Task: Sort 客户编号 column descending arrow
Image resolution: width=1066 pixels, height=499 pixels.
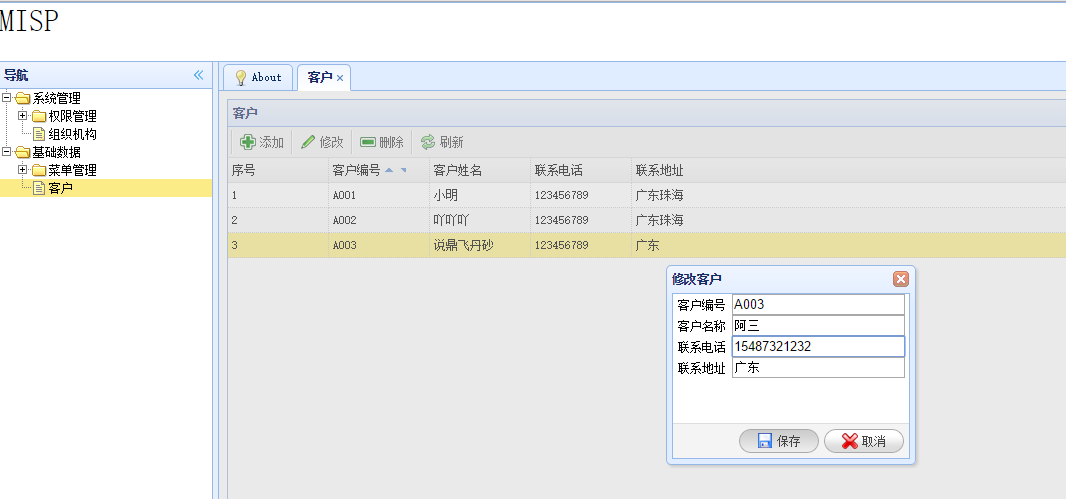Action: click(403, 170)
